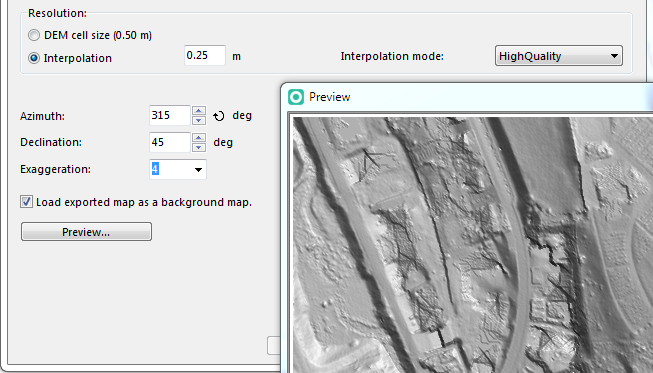Click the Preview window title text
Screen dimensions: 653x373
click(x=329, y=97)
